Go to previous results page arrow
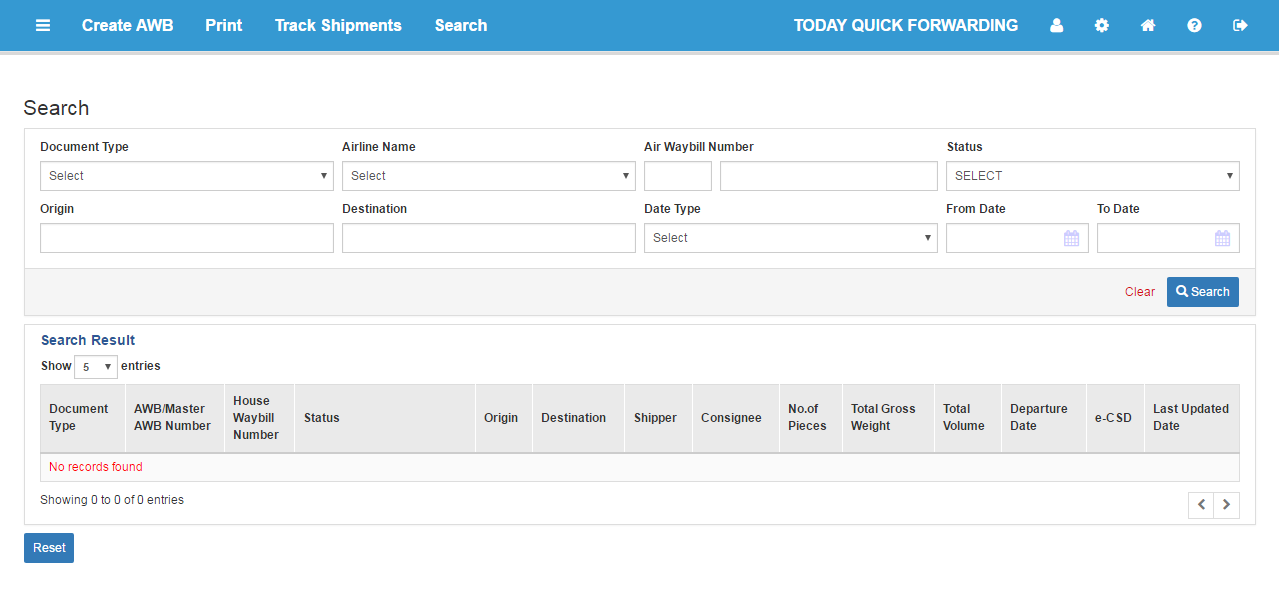The width and height of the screenshot is (1279, 592). click(1201, 505)
